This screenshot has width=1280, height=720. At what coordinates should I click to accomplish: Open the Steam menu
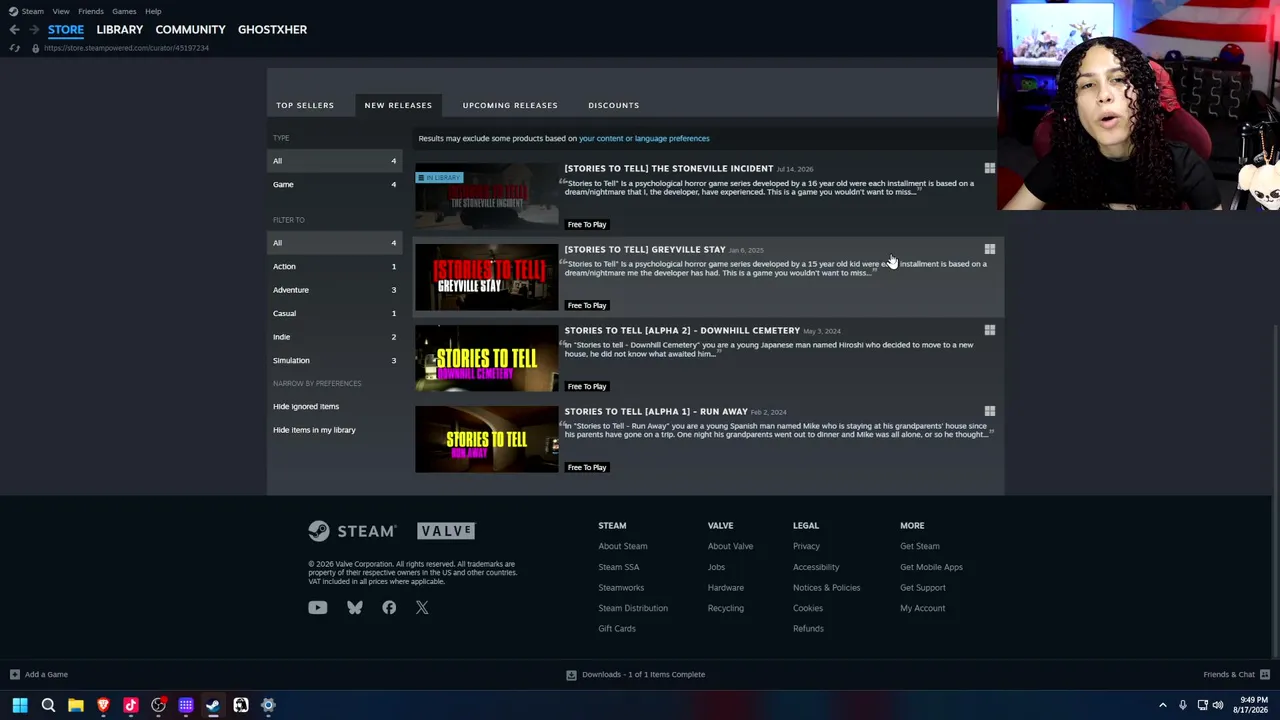tap(32, 11)
